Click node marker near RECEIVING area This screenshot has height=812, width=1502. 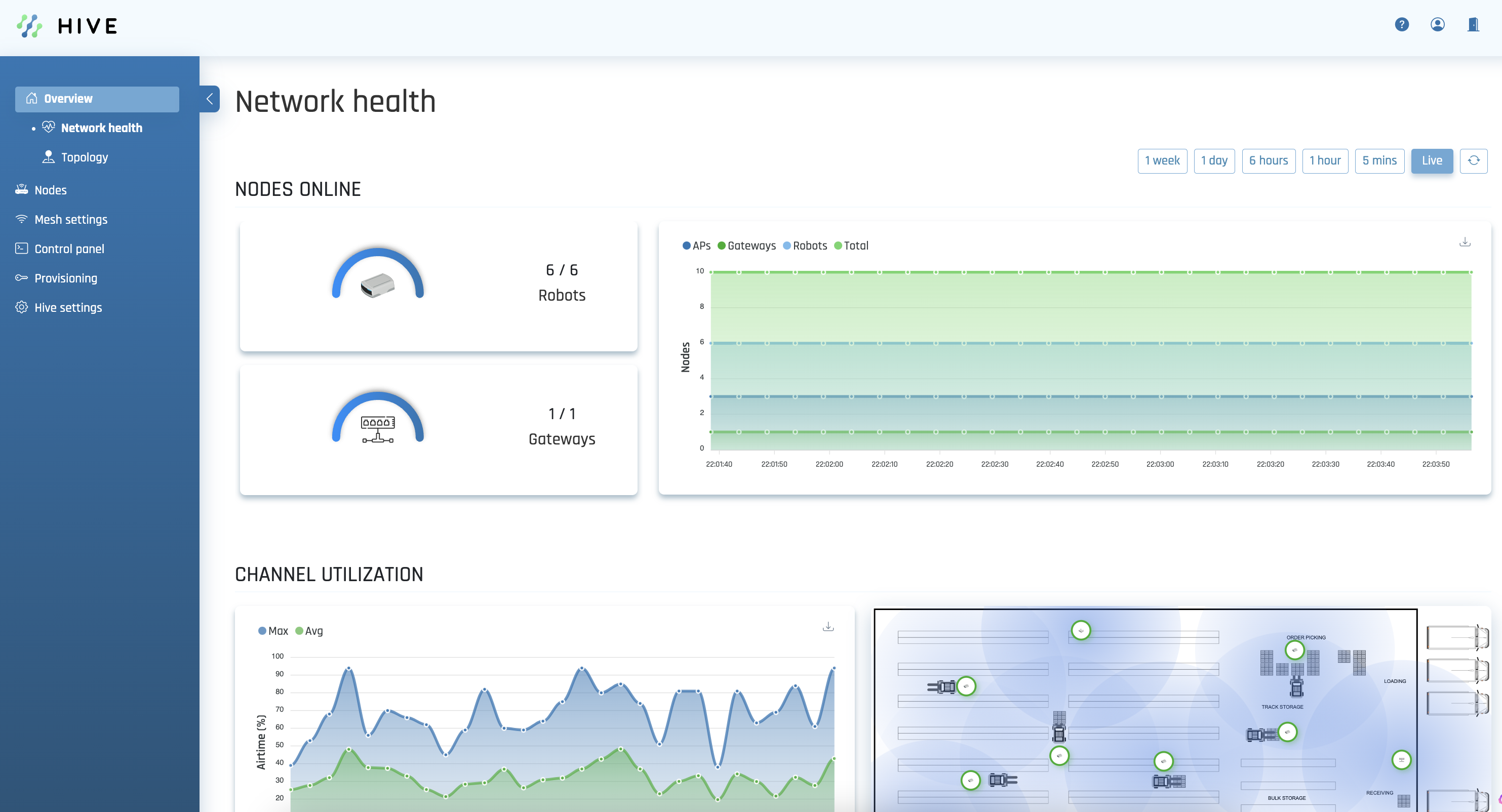(x=1401, y=760)
